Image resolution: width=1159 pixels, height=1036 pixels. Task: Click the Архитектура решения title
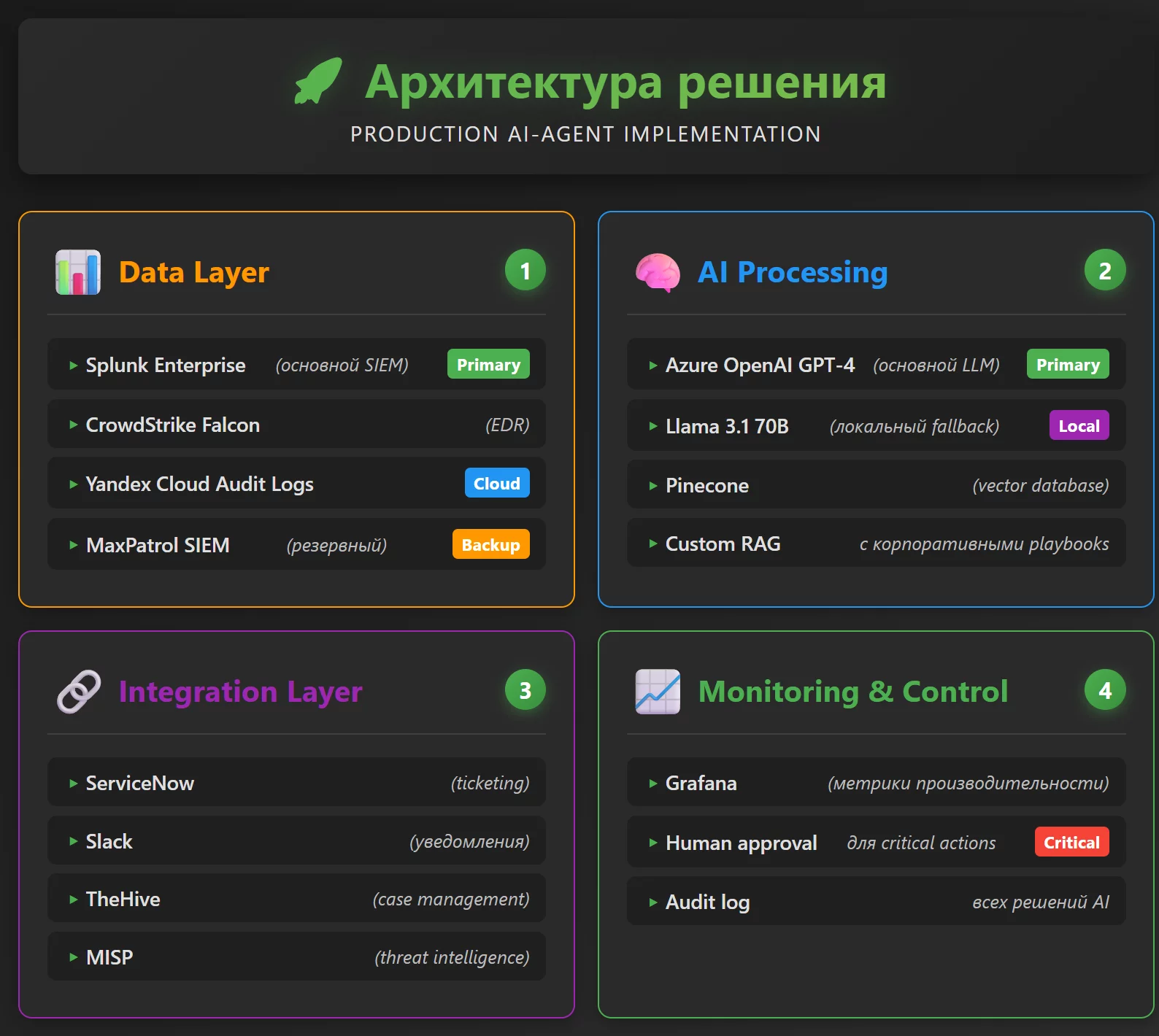pos(626,82)
